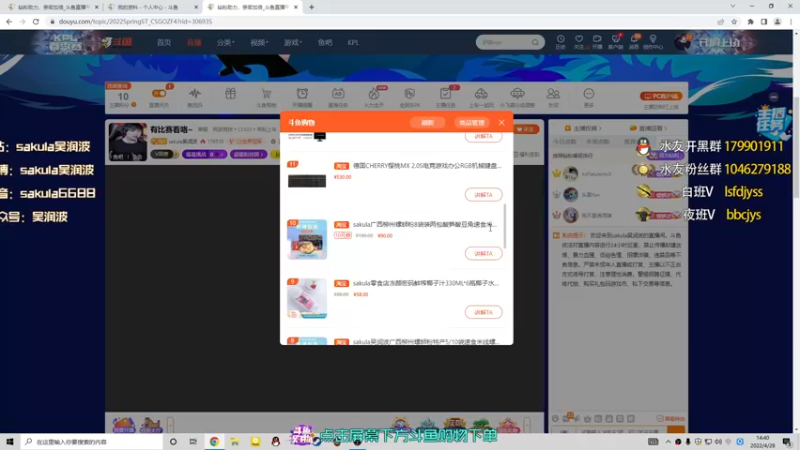800x450 pixels.
Task: Click 商品管理 in shopping popup
Action: (x=471, y=123)
